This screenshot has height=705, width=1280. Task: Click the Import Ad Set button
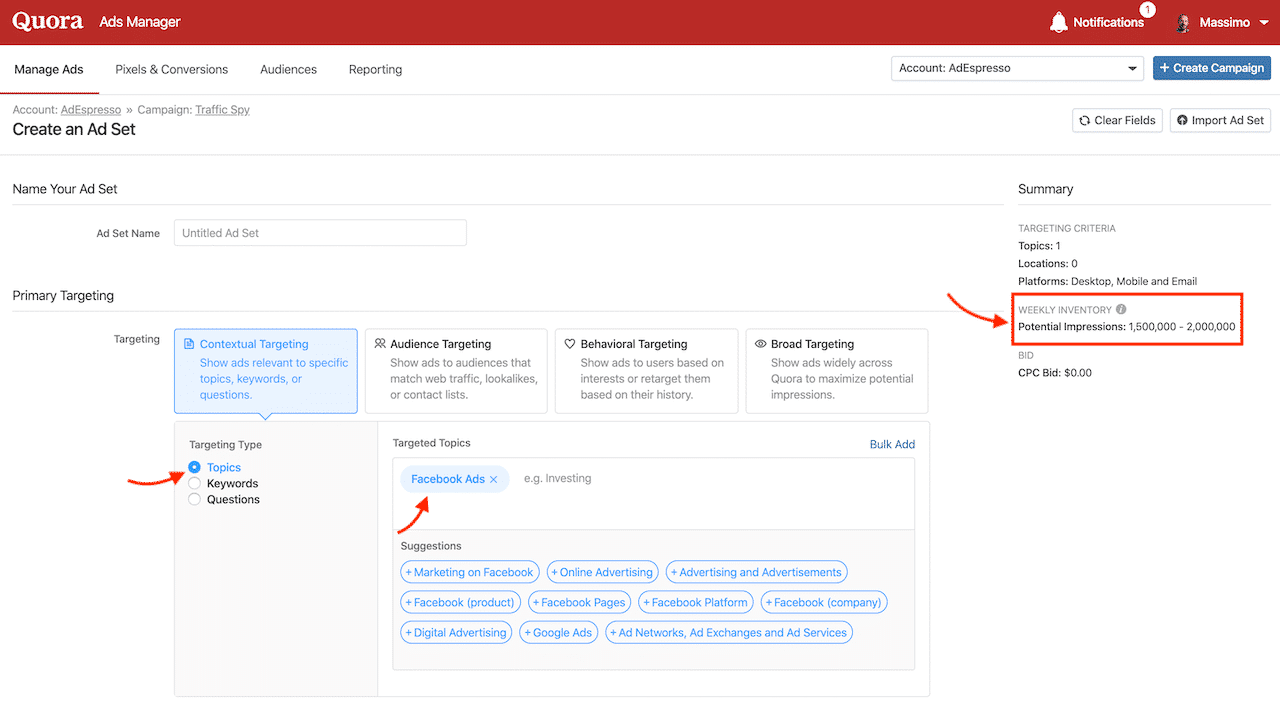[x=1220, y=120]
